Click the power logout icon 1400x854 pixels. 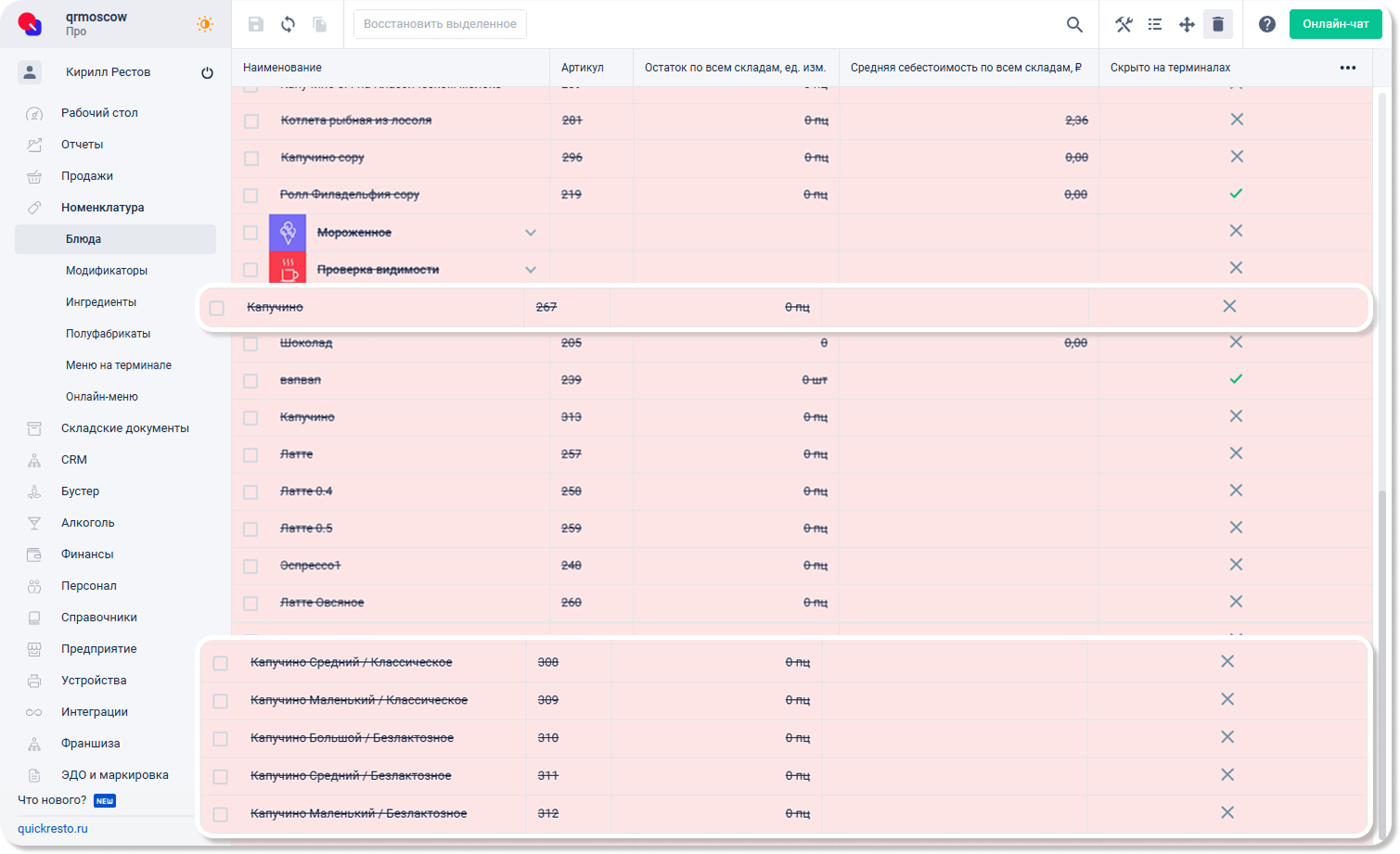pos(207,72)
